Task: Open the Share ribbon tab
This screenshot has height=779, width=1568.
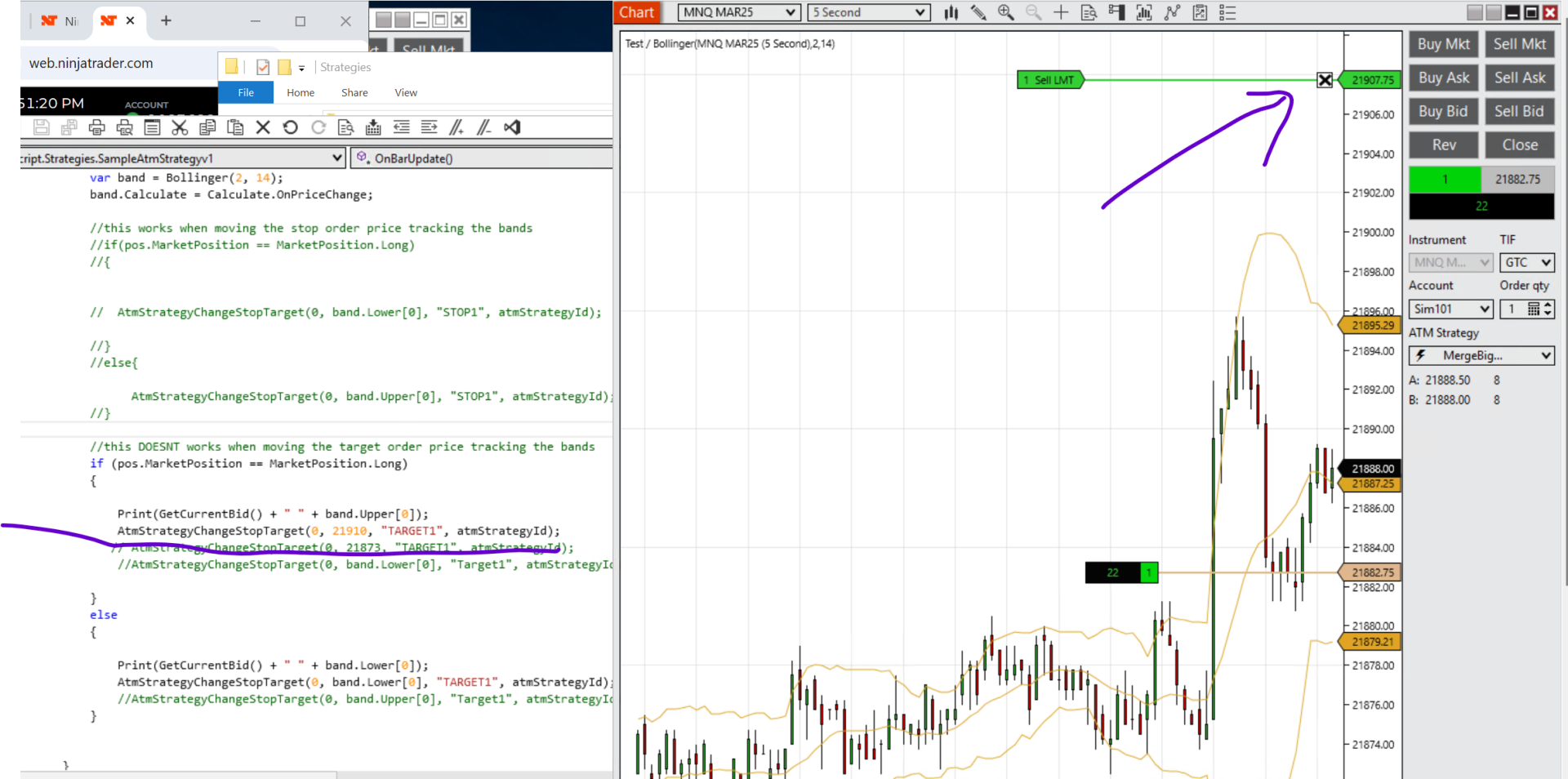Action: (354, 93)
